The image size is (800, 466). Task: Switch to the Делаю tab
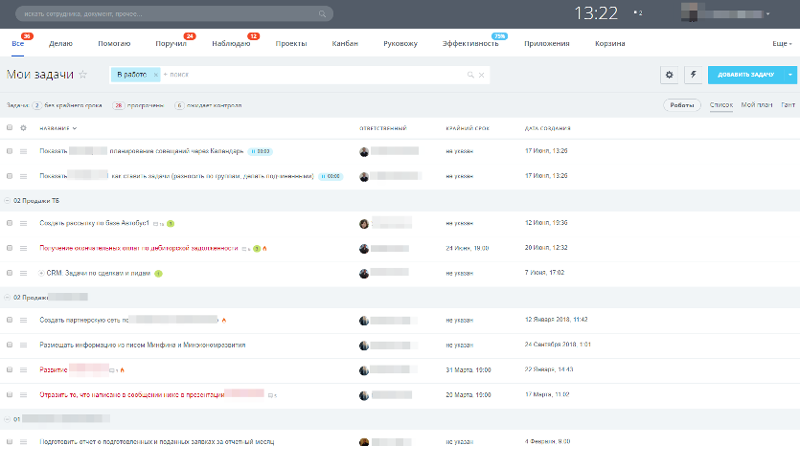click(x=61, y=43)
